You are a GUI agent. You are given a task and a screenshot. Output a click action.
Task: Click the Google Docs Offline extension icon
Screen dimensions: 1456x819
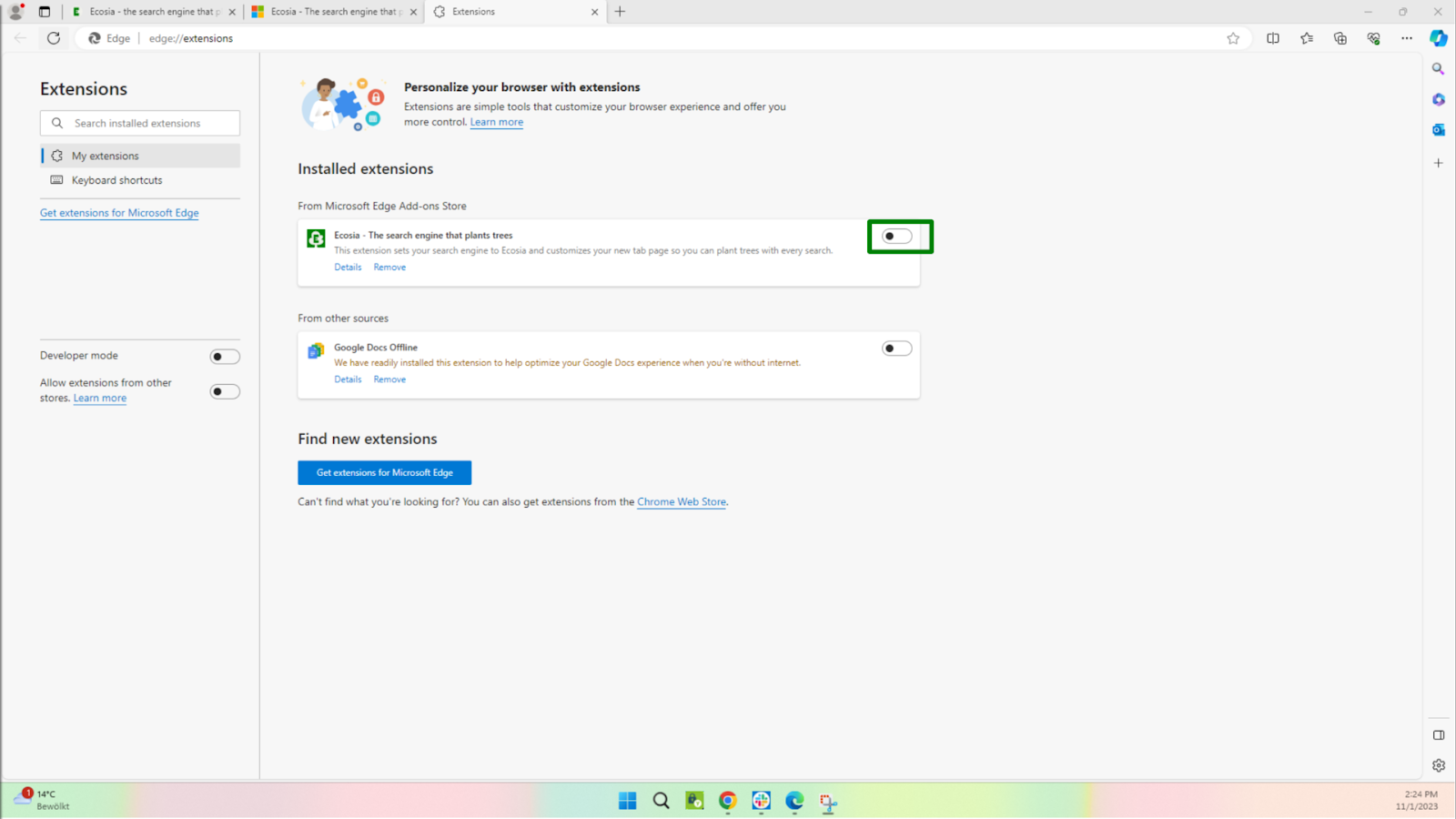point(316,350)
